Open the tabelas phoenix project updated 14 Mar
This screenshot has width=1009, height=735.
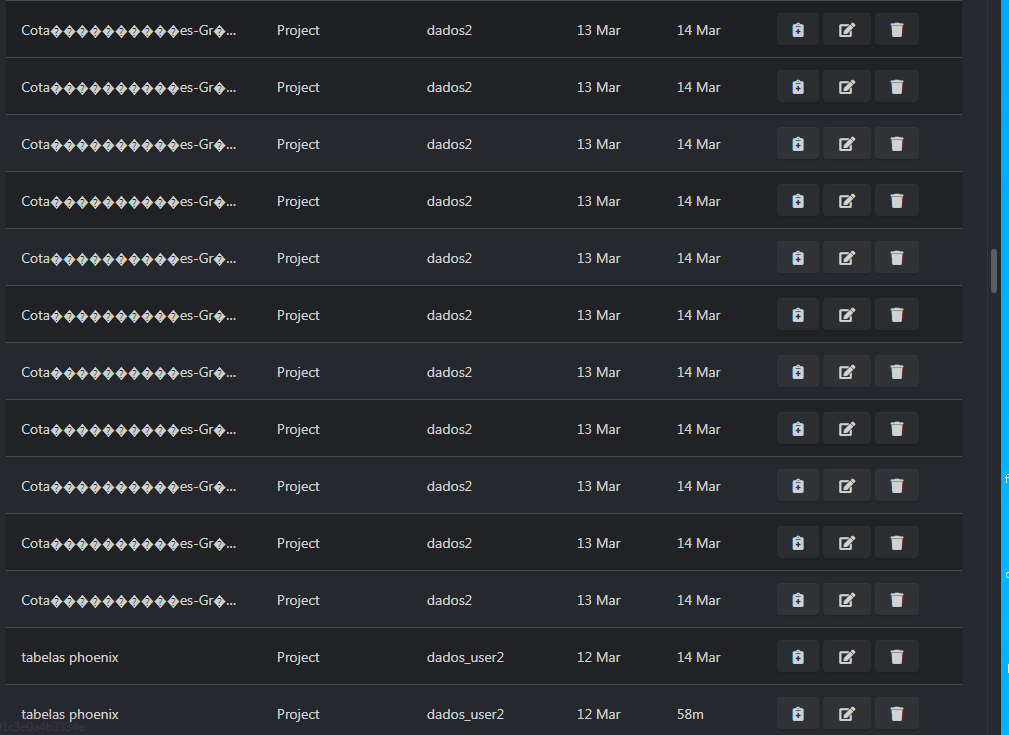70,657
